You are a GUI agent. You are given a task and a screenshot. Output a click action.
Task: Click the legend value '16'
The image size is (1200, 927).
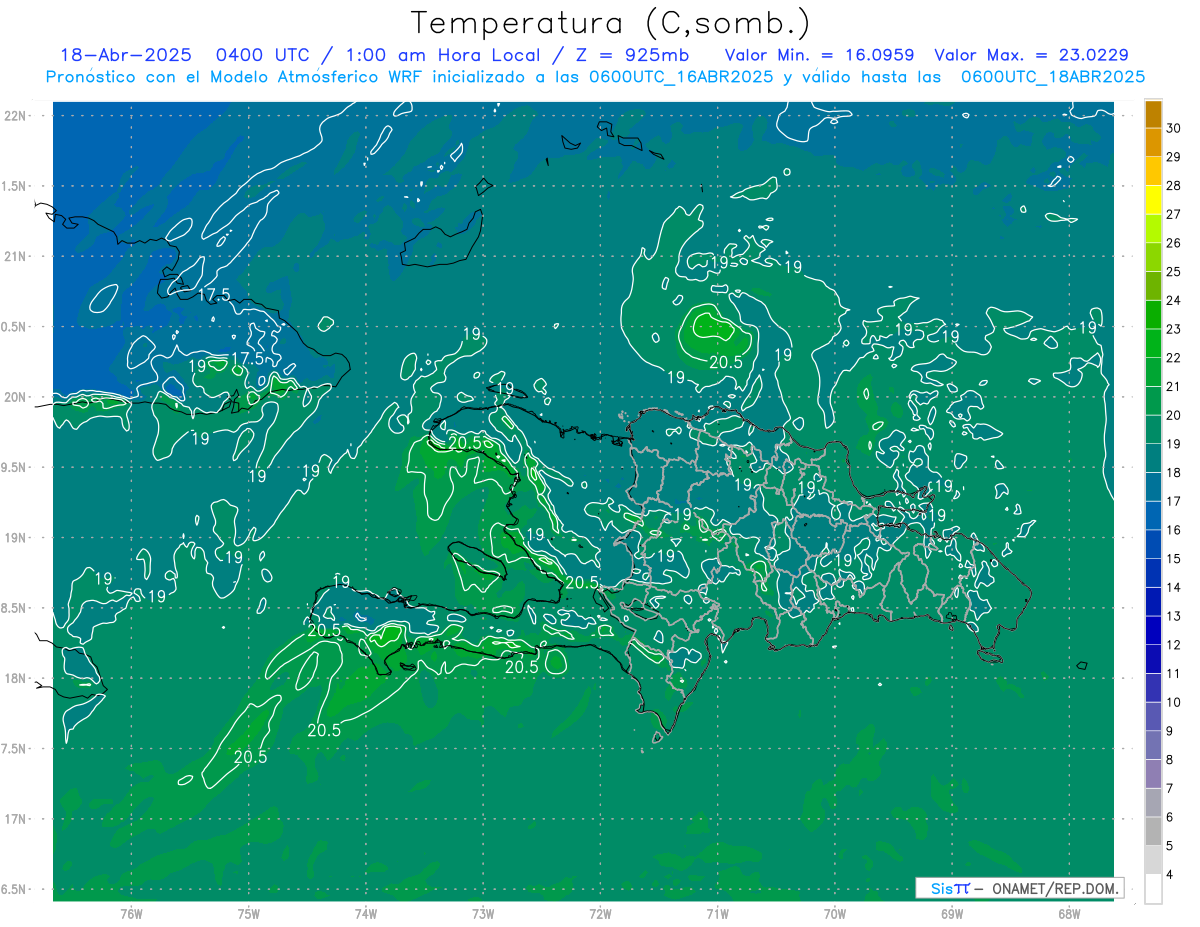(x=1174, y=530)
